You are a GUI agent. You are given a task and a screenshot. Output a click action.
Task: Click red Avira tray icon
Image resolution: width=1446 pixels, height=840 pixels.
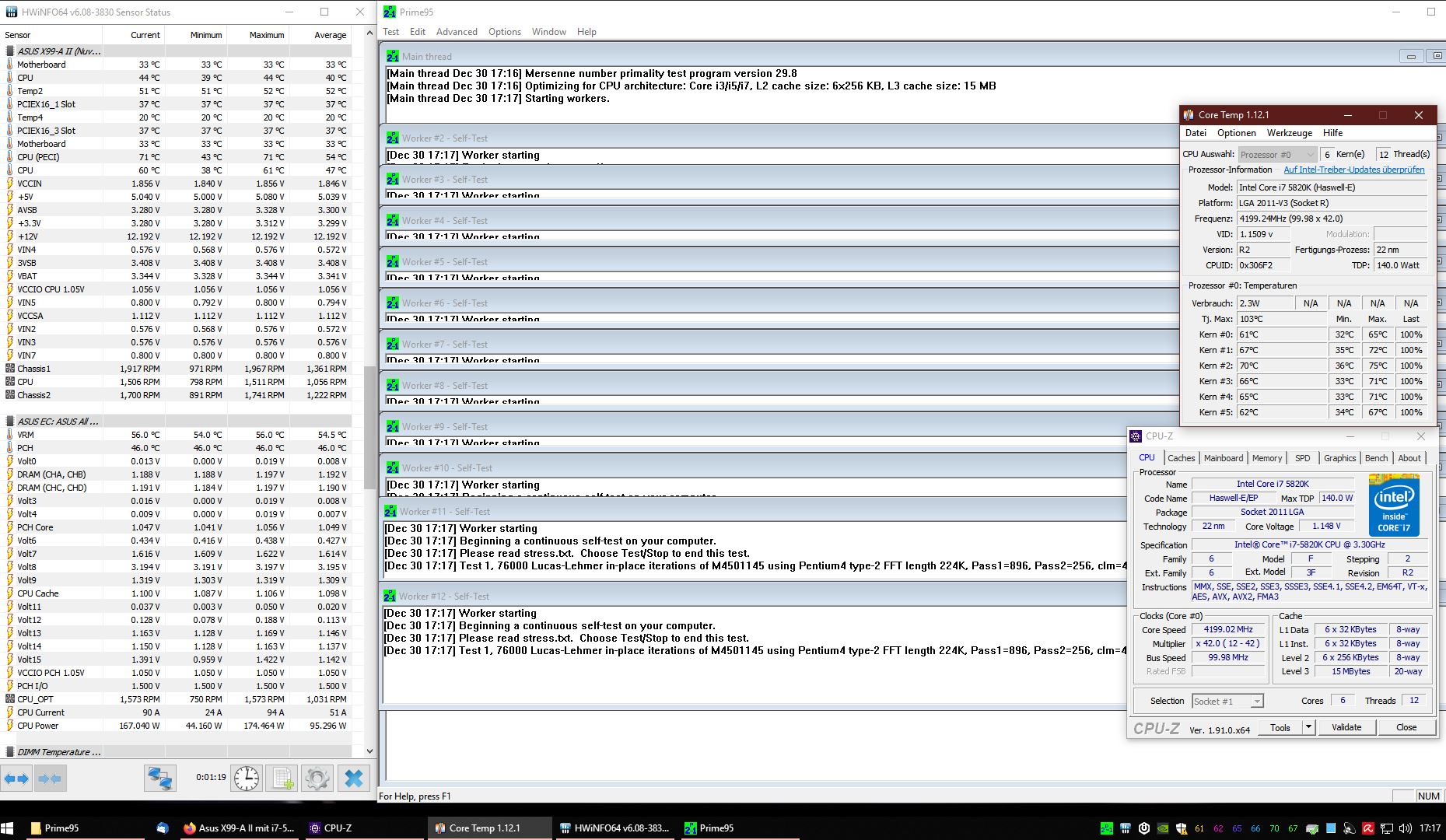coord(1367,828)
